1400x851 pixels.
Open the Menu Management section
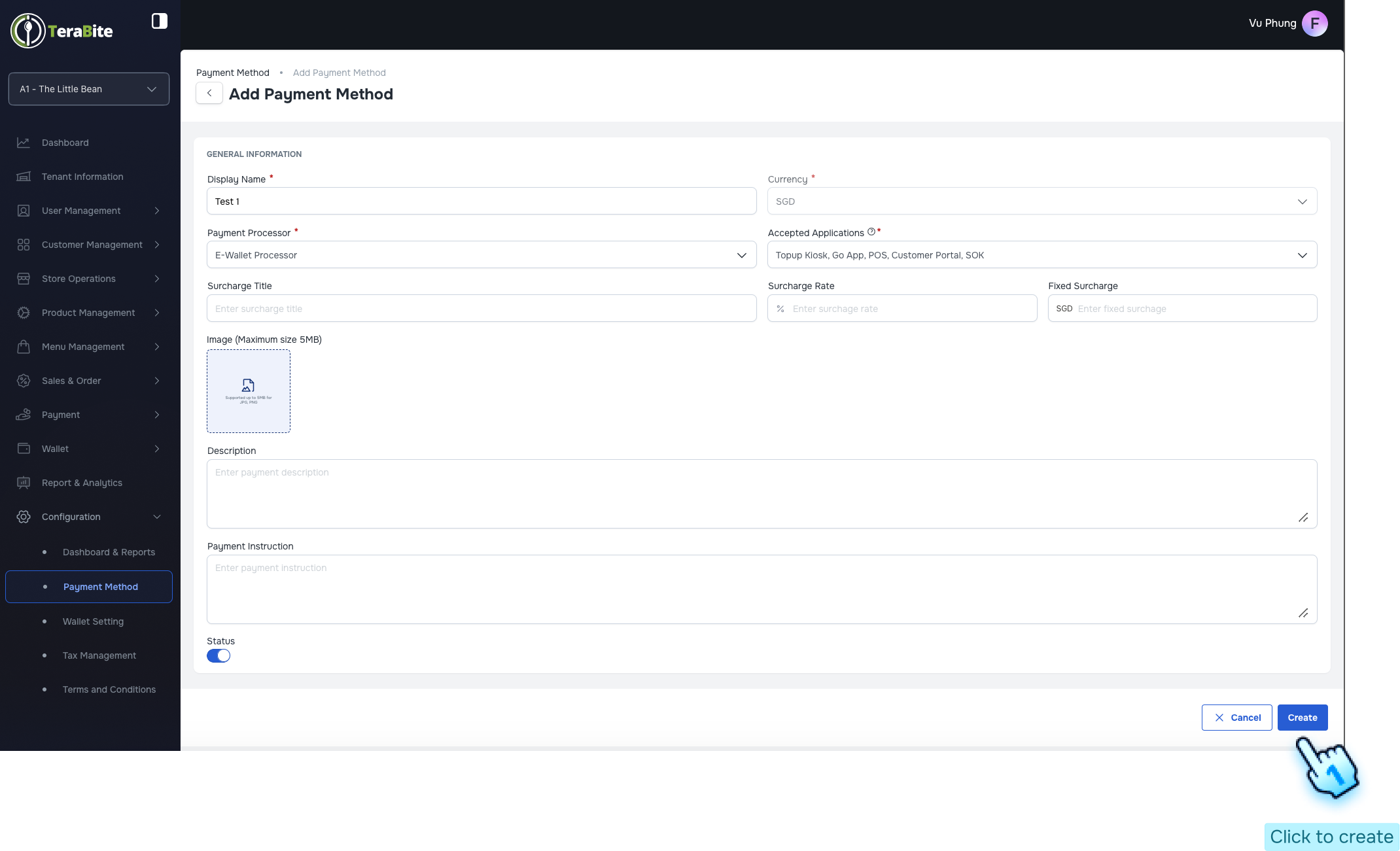[83, 347]
